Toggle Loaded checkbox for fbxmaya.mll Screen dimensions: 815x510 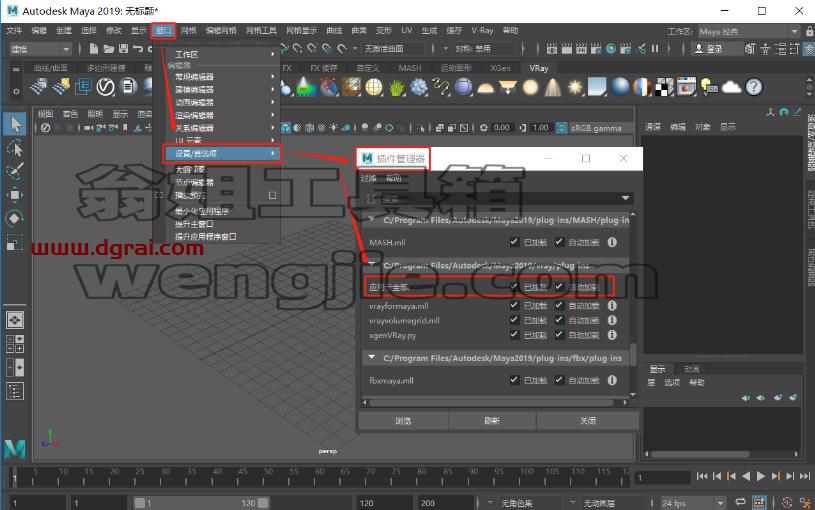pyautogui.click(x=514, y=380)
